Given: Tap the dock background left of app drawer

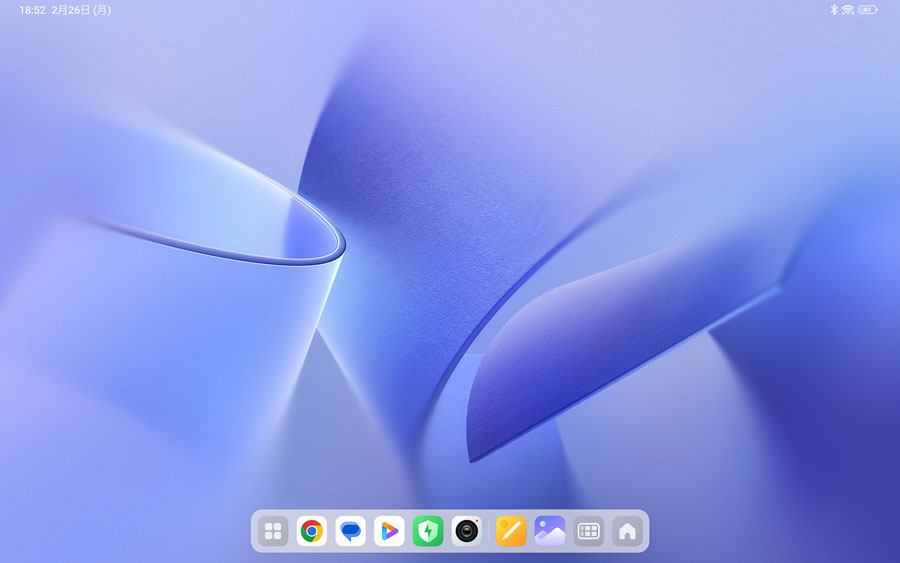Looking at the screenshot, I should click(x=255, y=531).
